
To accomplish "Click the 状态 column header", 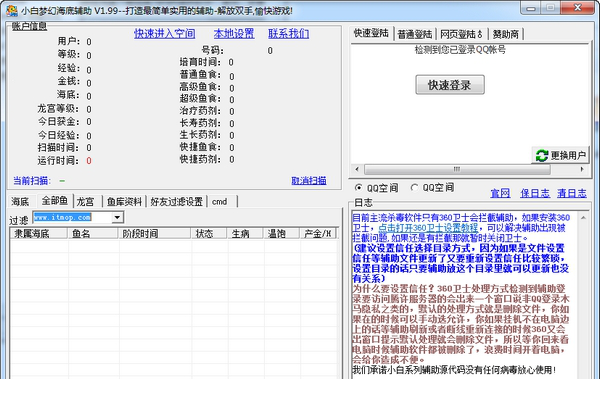I will [x=209, y=233].
